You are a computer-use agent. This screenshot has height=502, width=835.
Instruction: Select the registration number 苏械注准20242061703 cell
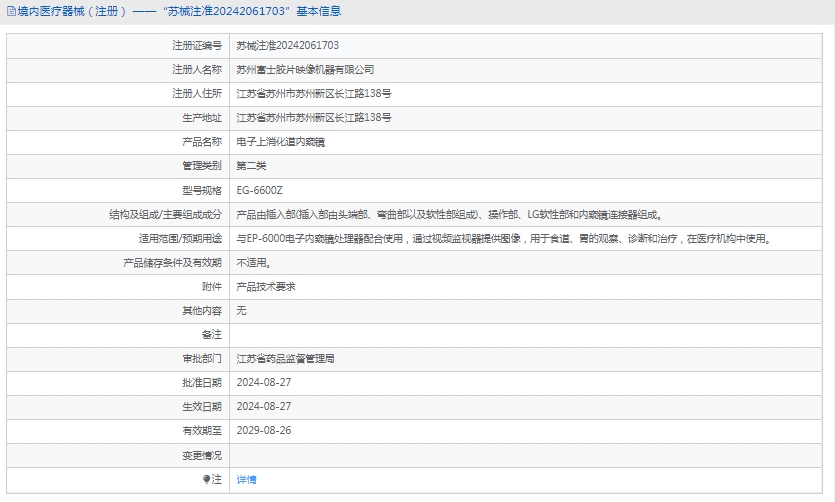point(287,45)
